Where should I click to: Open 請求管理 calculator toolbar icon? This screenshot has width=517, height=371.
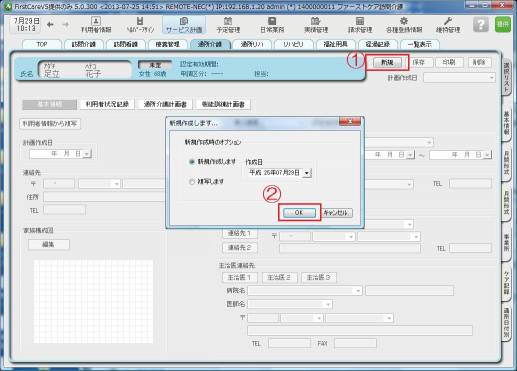tap(360, 25)
